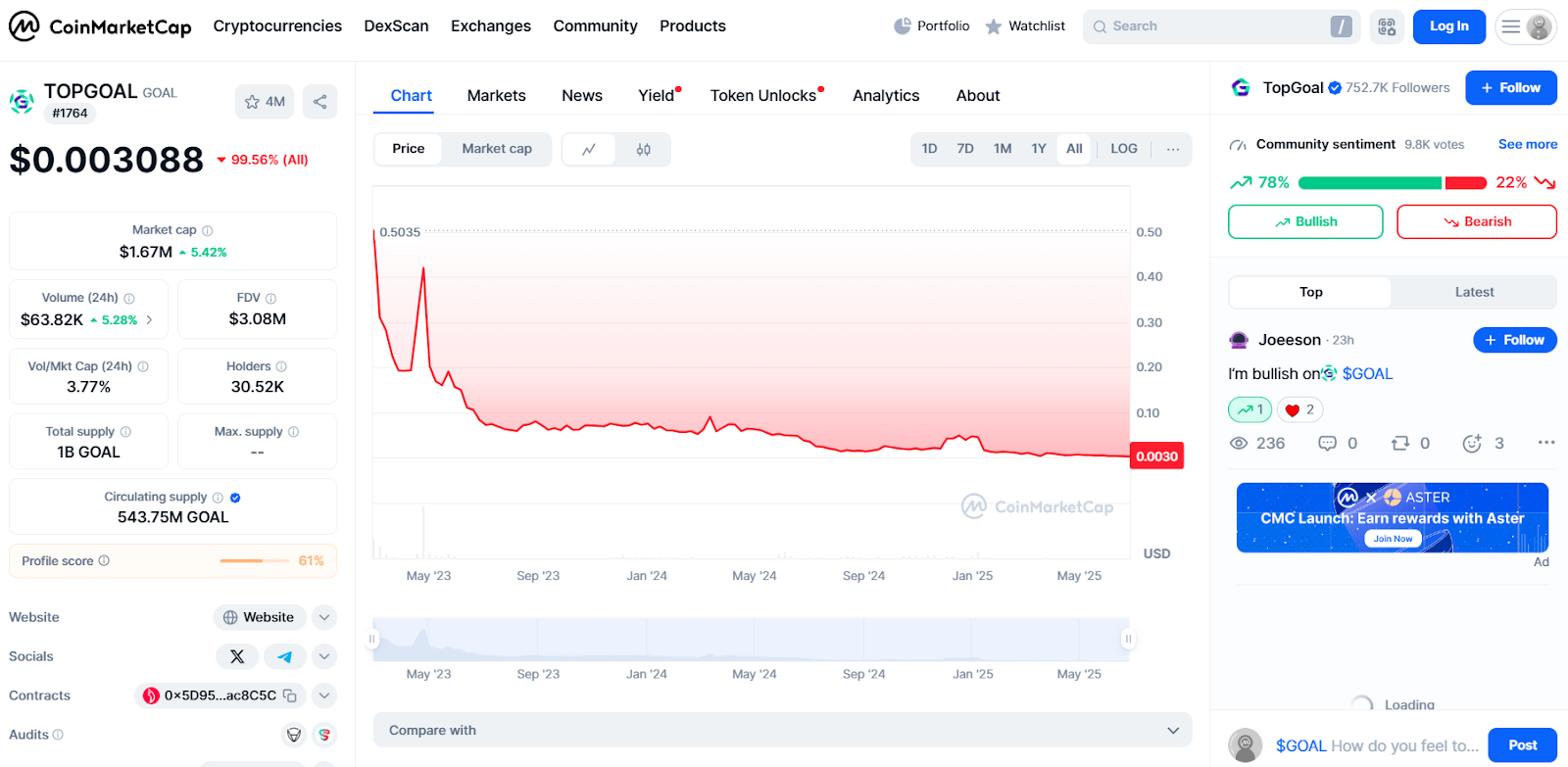Open the first audit shield icon
The height and width of the screenshot is (767, 1568).
click(x=293, y=735)
